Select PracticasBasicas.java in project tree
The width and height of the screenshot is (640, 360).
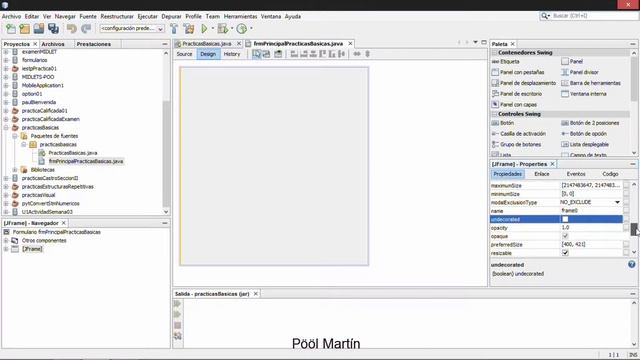73,153
